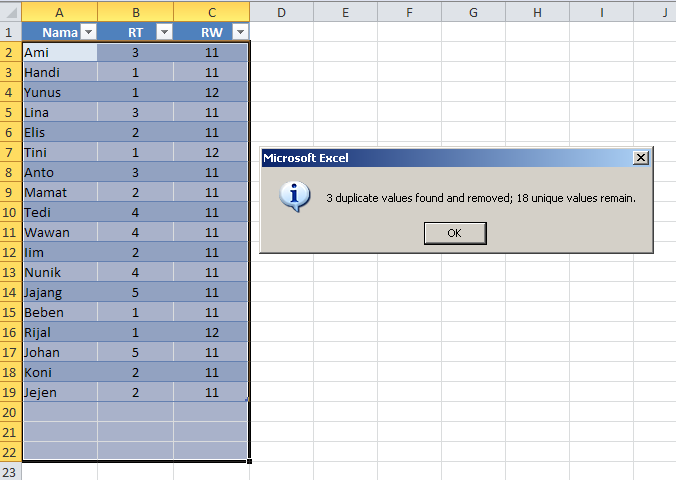The image size is (676, 480).
Task: Click the selection fill handle below row 22
Action: pyautogui.click(x=249, y=461)
